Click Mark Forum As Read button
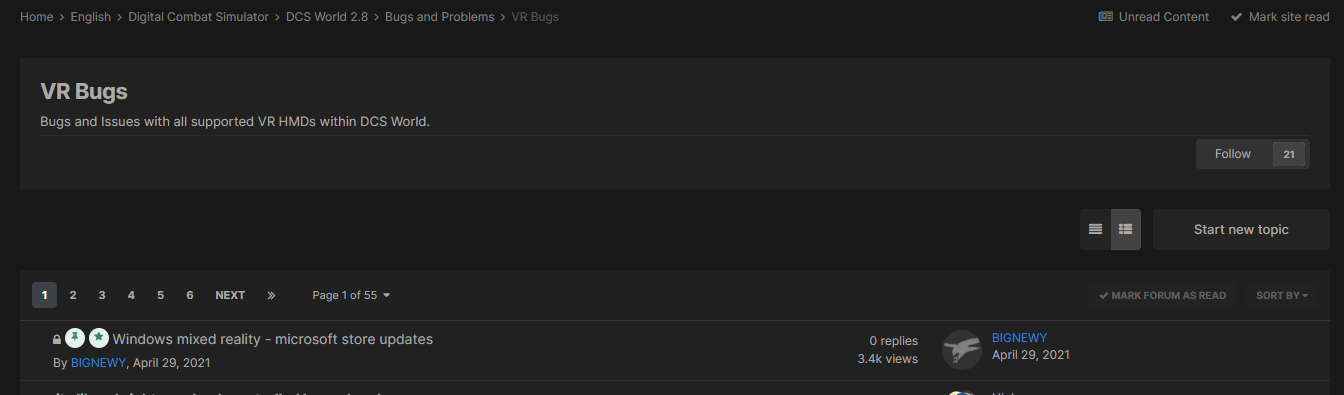1344x395 pixels. coord(1162,295)
